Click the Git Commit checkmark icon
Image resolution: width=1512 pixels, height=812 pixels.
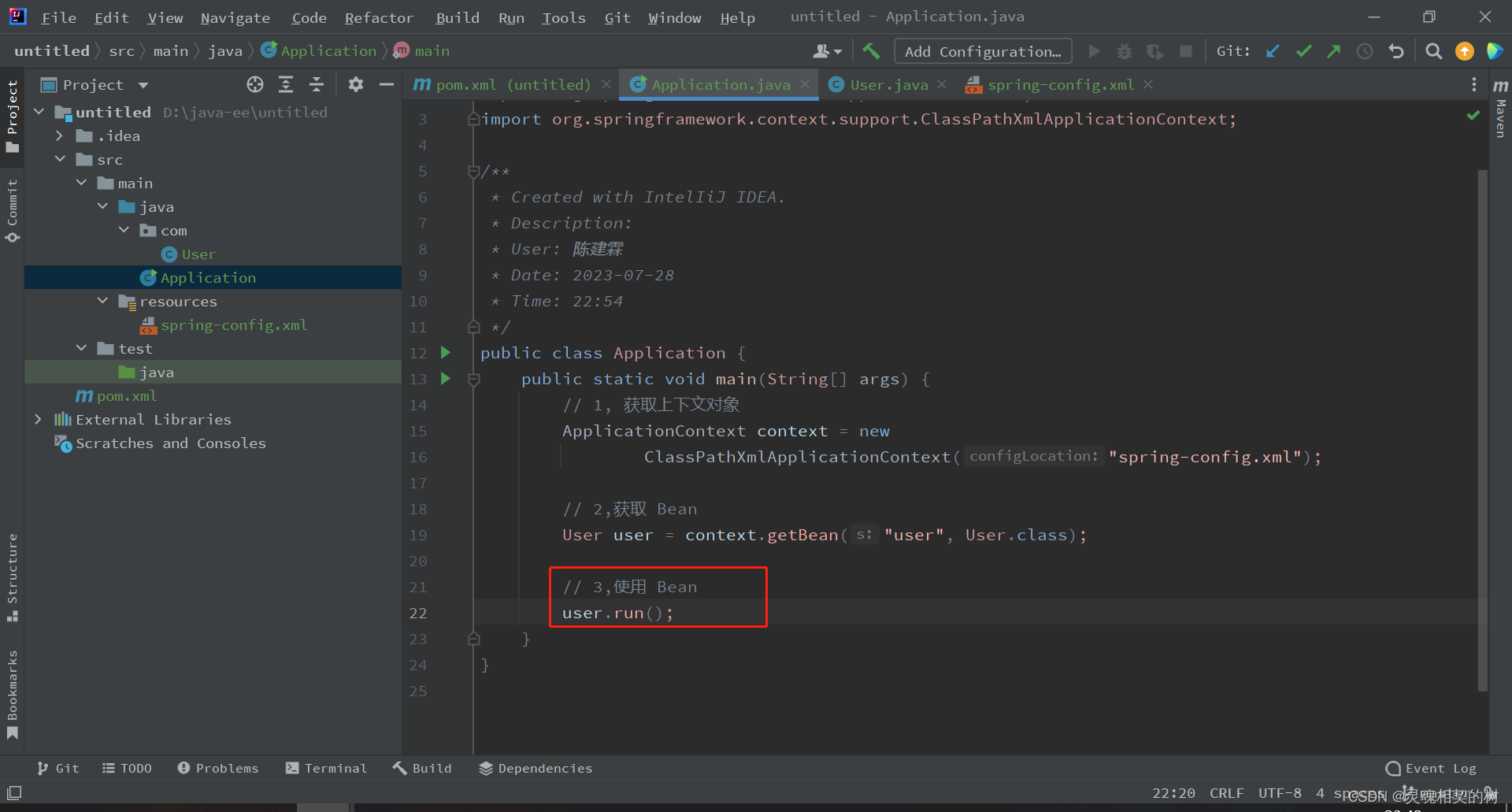(1304, 51)
